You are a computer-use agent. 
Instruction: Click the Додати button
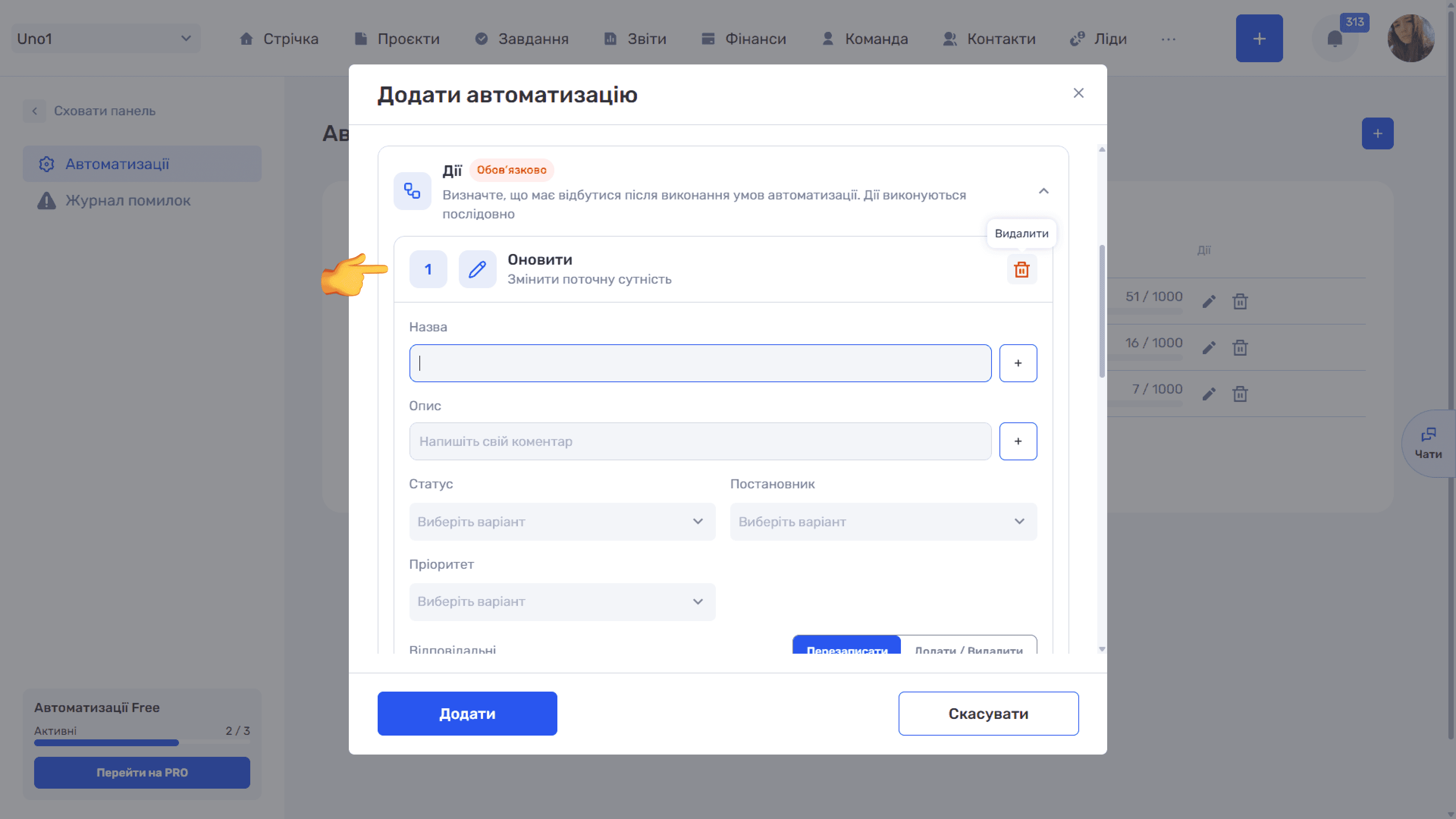(x=467, y=713)
